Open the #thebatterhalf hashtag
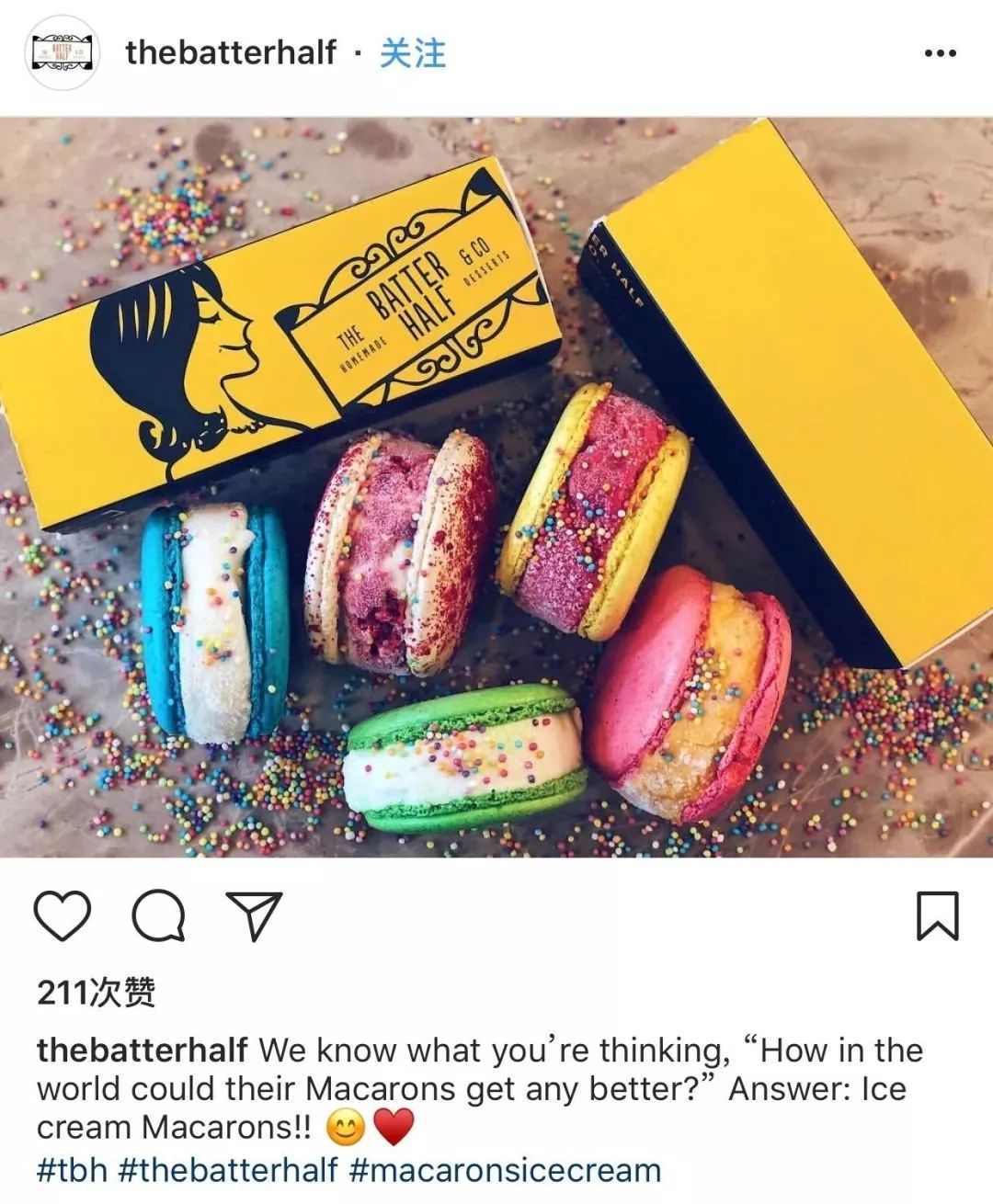Screen dimensions: 993x1204 tap(228, 1170)
